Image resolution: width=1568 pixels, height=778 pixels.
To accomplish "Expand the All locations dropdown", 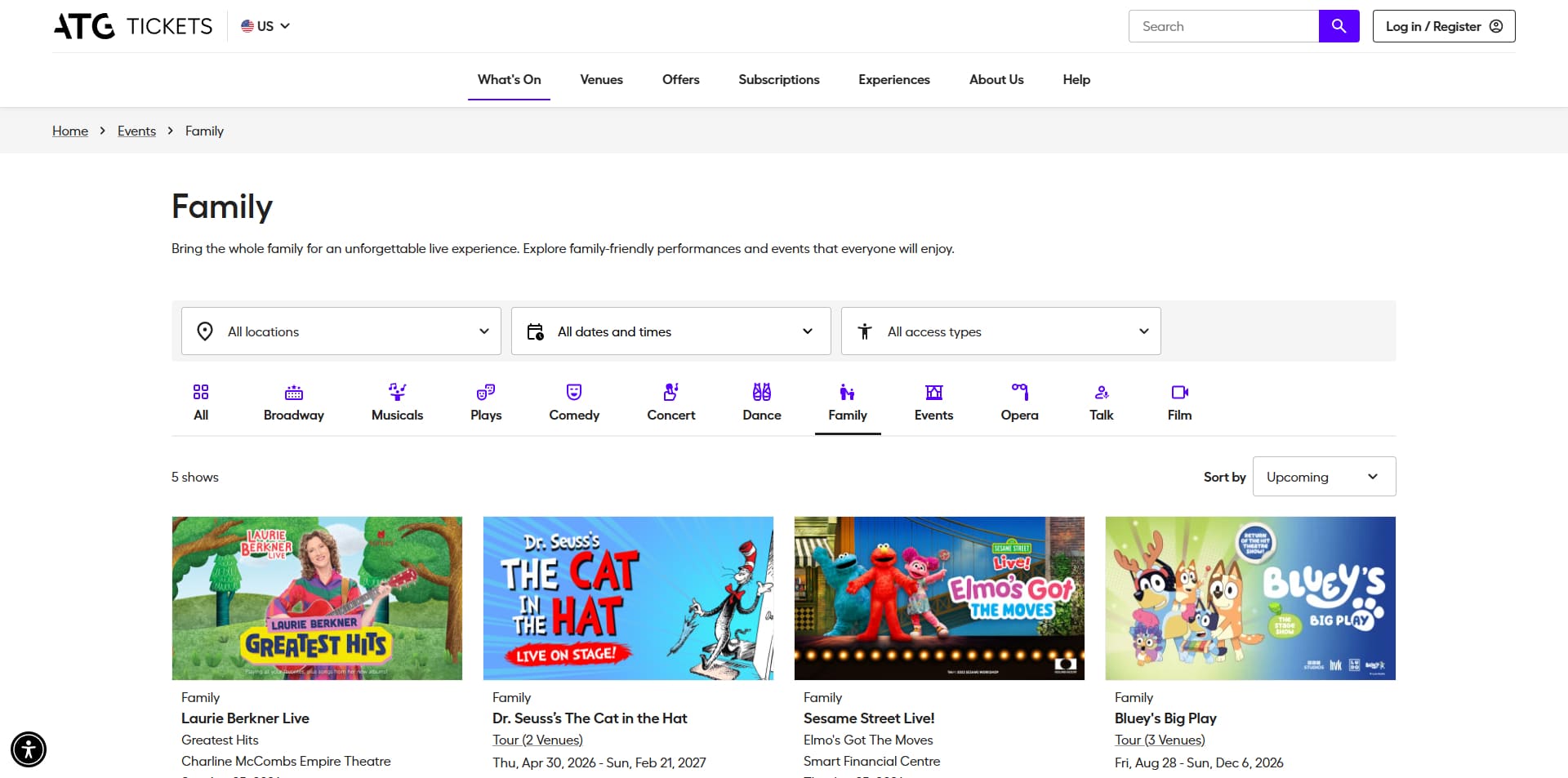I will (x=341, y=331).
